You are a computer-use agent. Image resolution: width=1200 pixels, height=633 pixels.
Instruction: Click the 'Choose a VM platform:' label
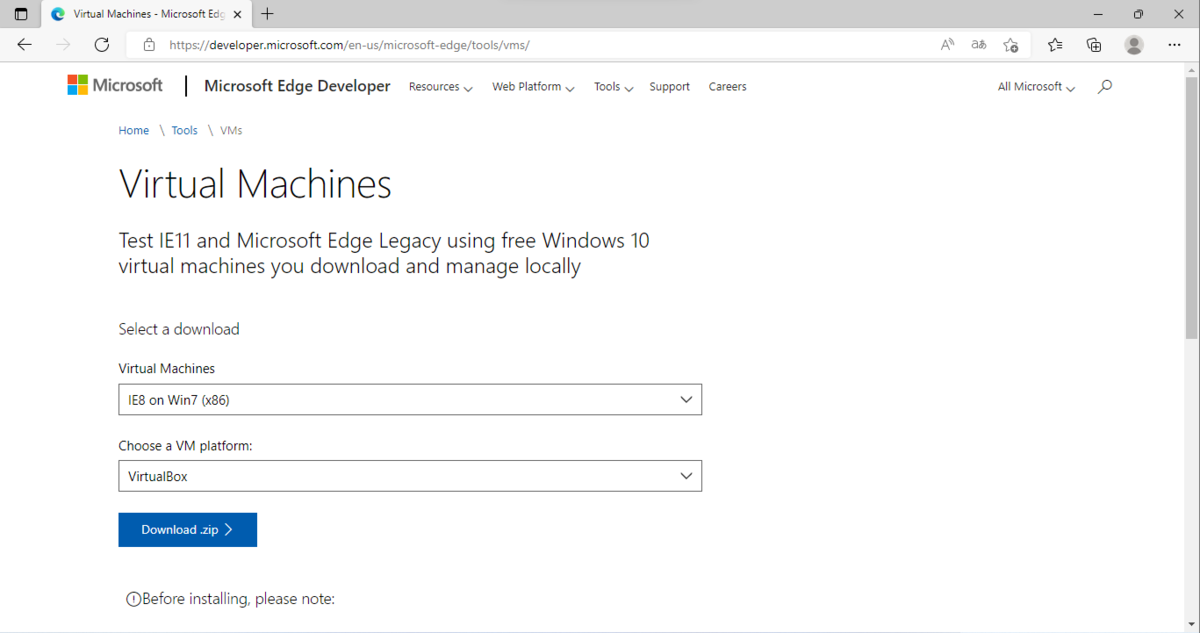(185, 446)
